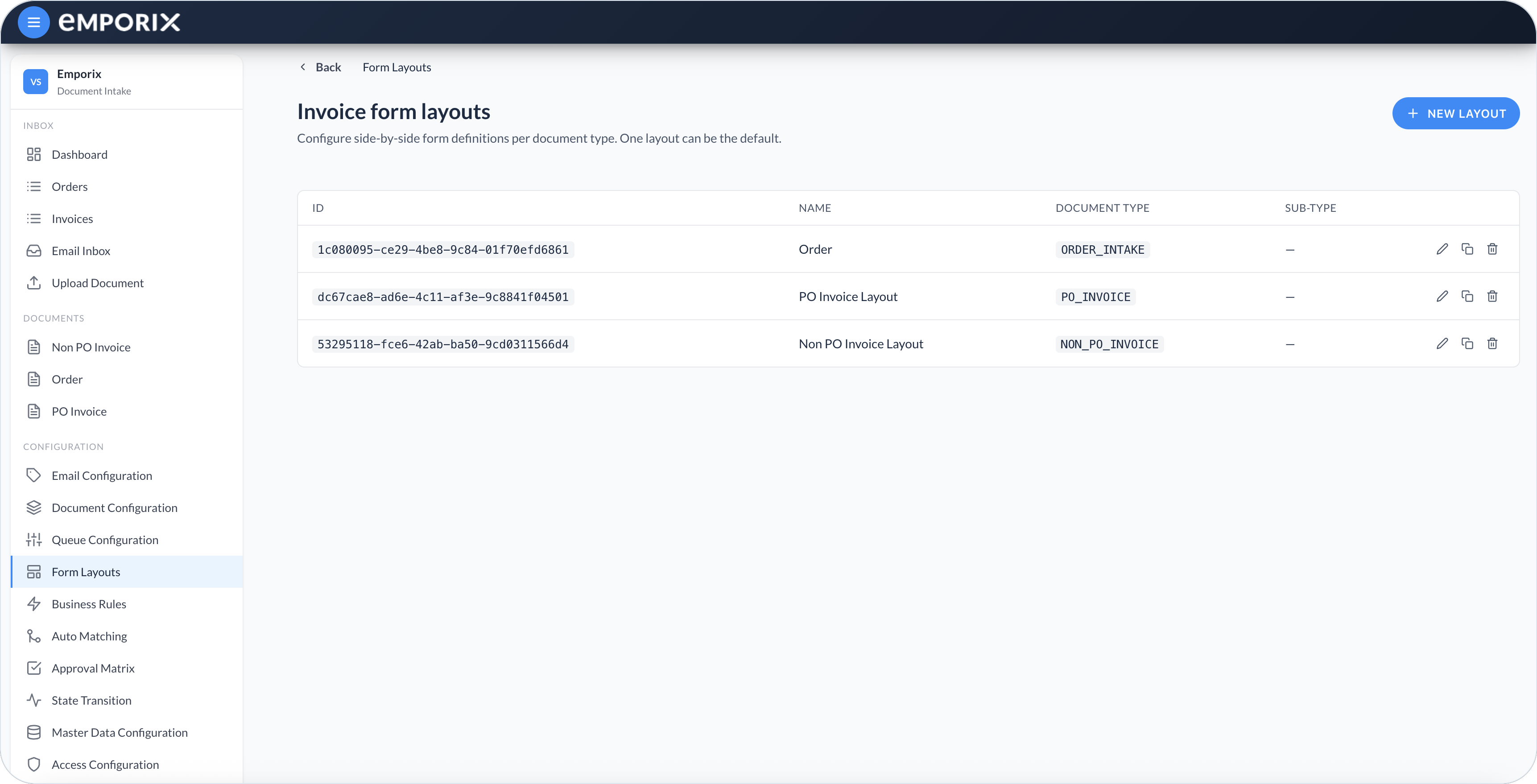Image resolution: width=1537 pixels, height=784 pixels.
Task: Go back using the Back link
Action: click(x=320, y=67)
